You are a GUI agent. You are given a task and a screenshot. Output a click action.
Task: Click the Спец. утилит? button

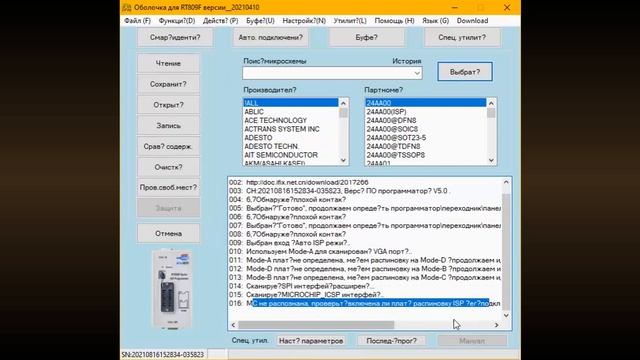(x=462, y=38)
